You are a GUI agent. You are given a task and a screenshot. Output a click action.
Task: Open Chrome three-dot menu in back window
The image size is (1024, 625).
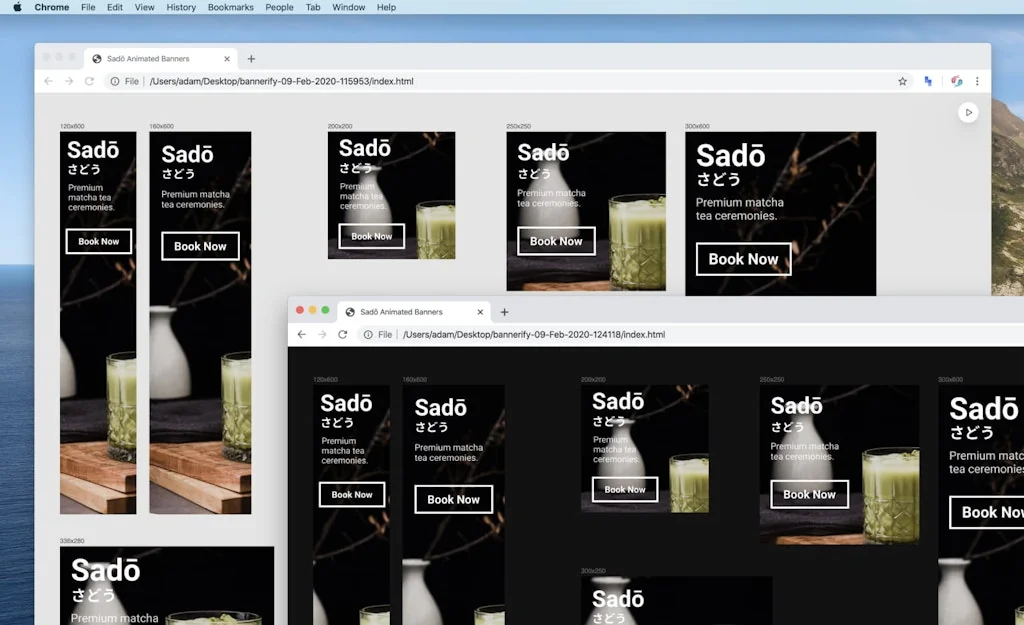[x=977, y=81]
